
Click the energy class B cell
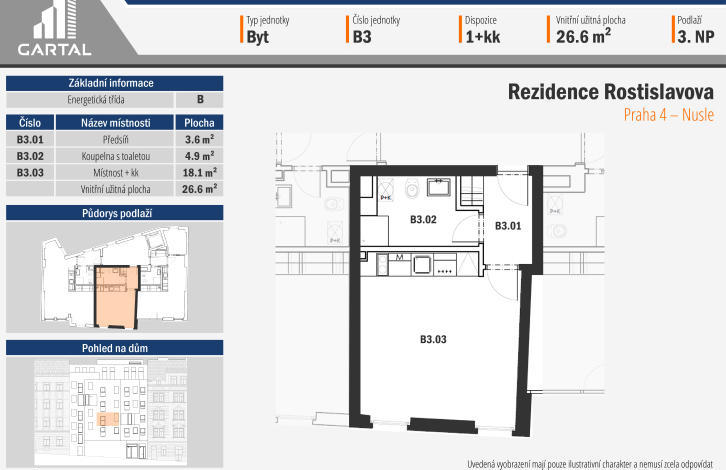(200, 99)
